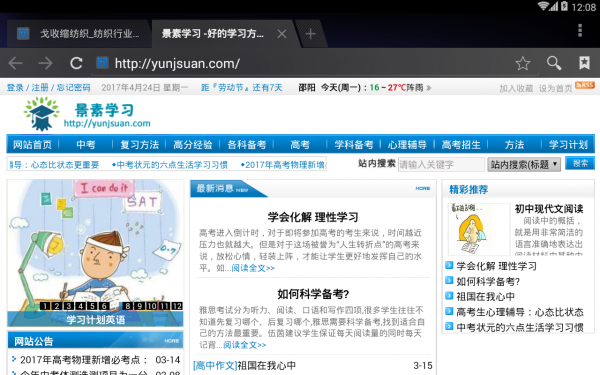Click 设为首页 link

tap(556, 88)
